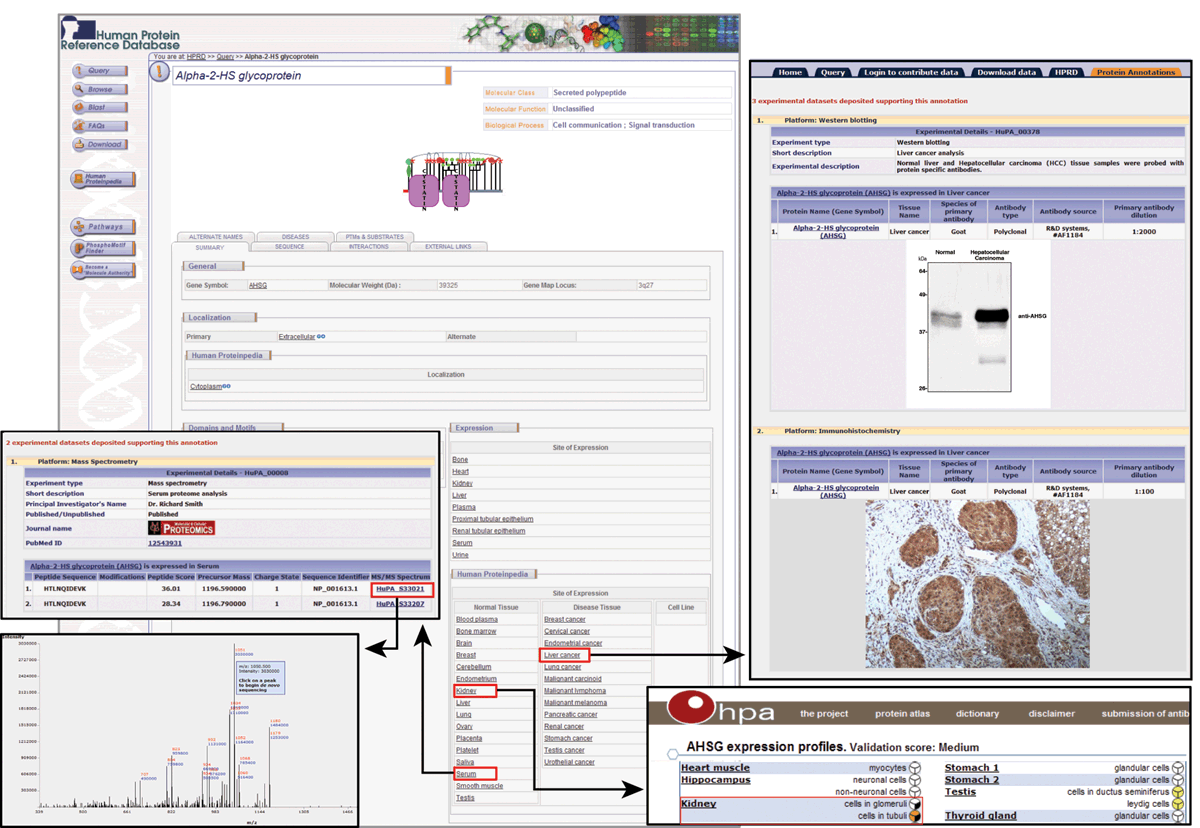Image resolution: width=1200 pixels, height=828 pixels.
Task: Launch the Blast tool from sidebar
Action: tap(99, 107)
